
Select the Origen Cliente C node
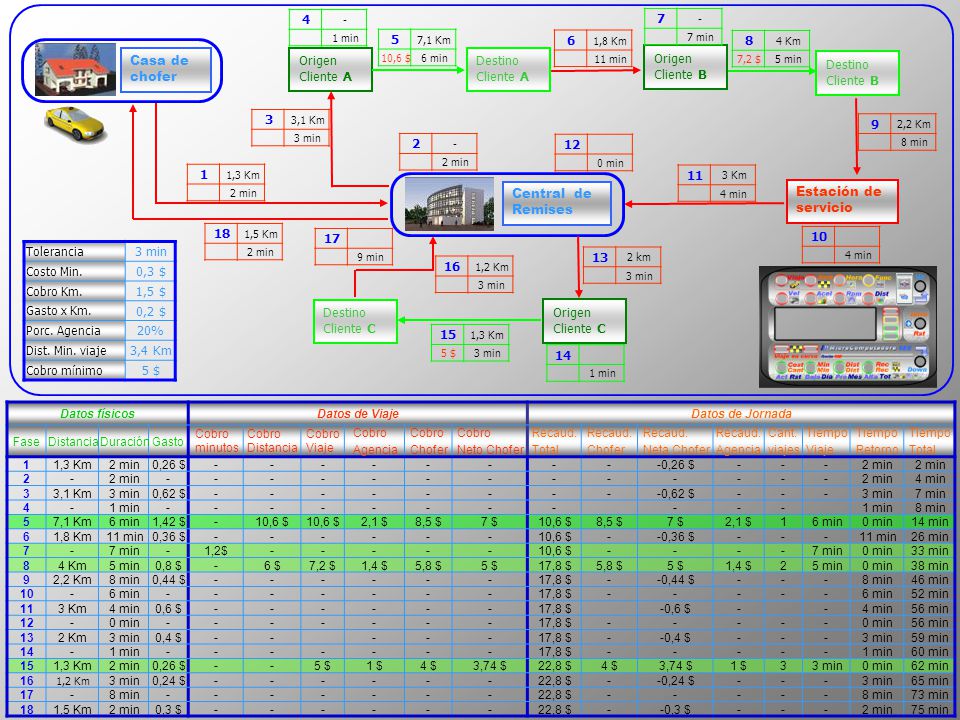584,321
